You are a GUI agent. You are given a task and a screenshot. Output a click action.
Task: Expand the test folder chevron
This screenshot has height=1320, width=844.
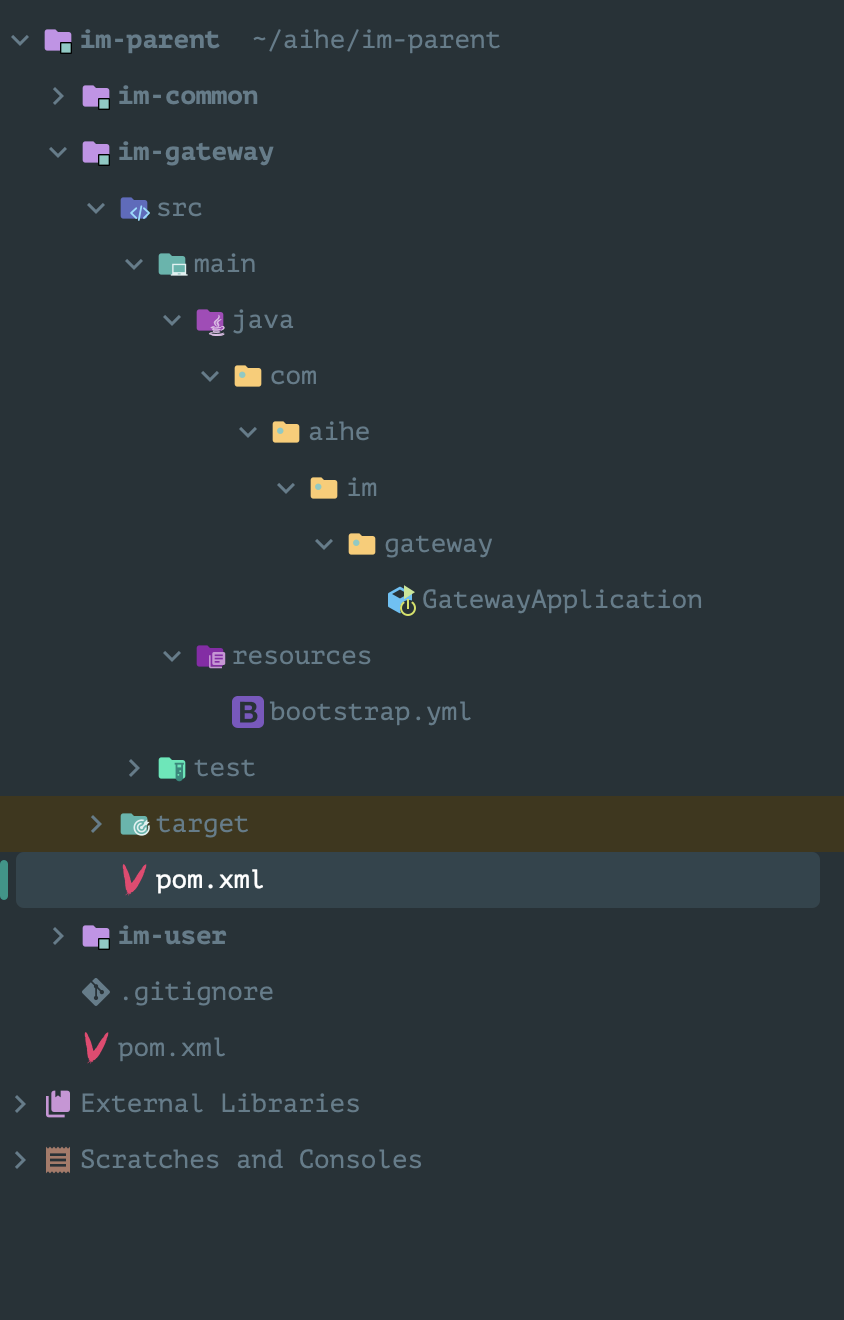(x=134, y=768)
